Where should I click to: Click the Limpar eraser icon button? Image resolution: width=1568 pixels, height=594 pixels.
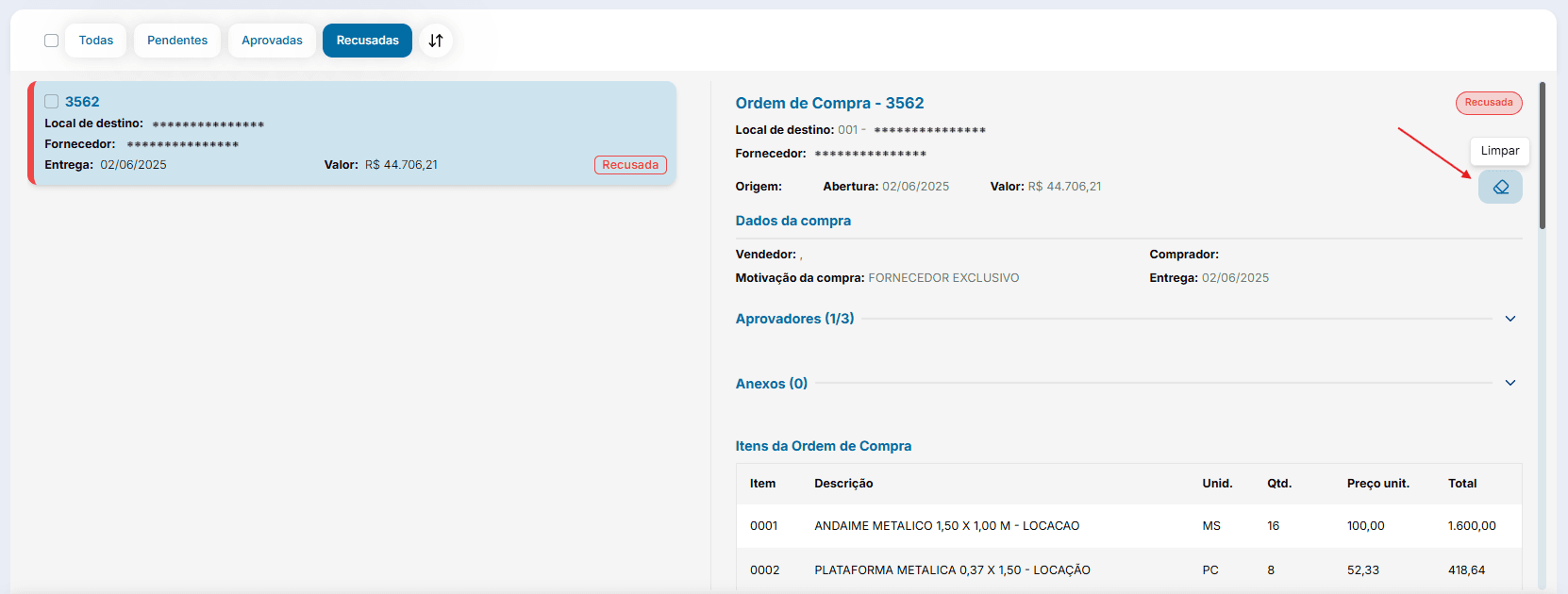1500,187
